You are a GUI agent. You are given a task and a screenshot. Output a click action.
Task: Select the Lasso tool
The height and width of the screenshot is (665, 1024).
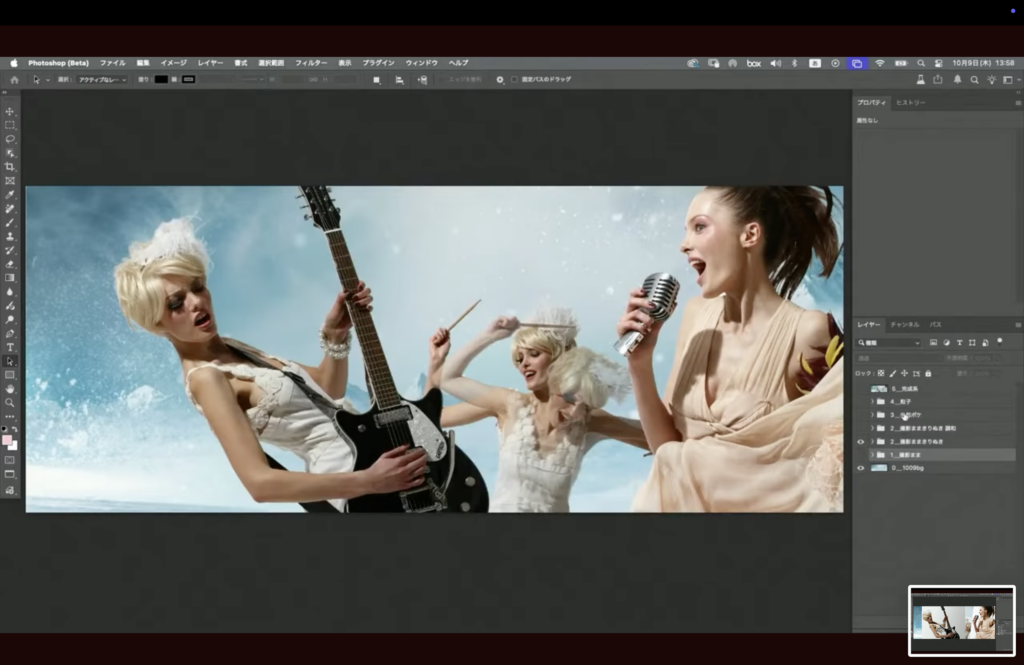10,139
